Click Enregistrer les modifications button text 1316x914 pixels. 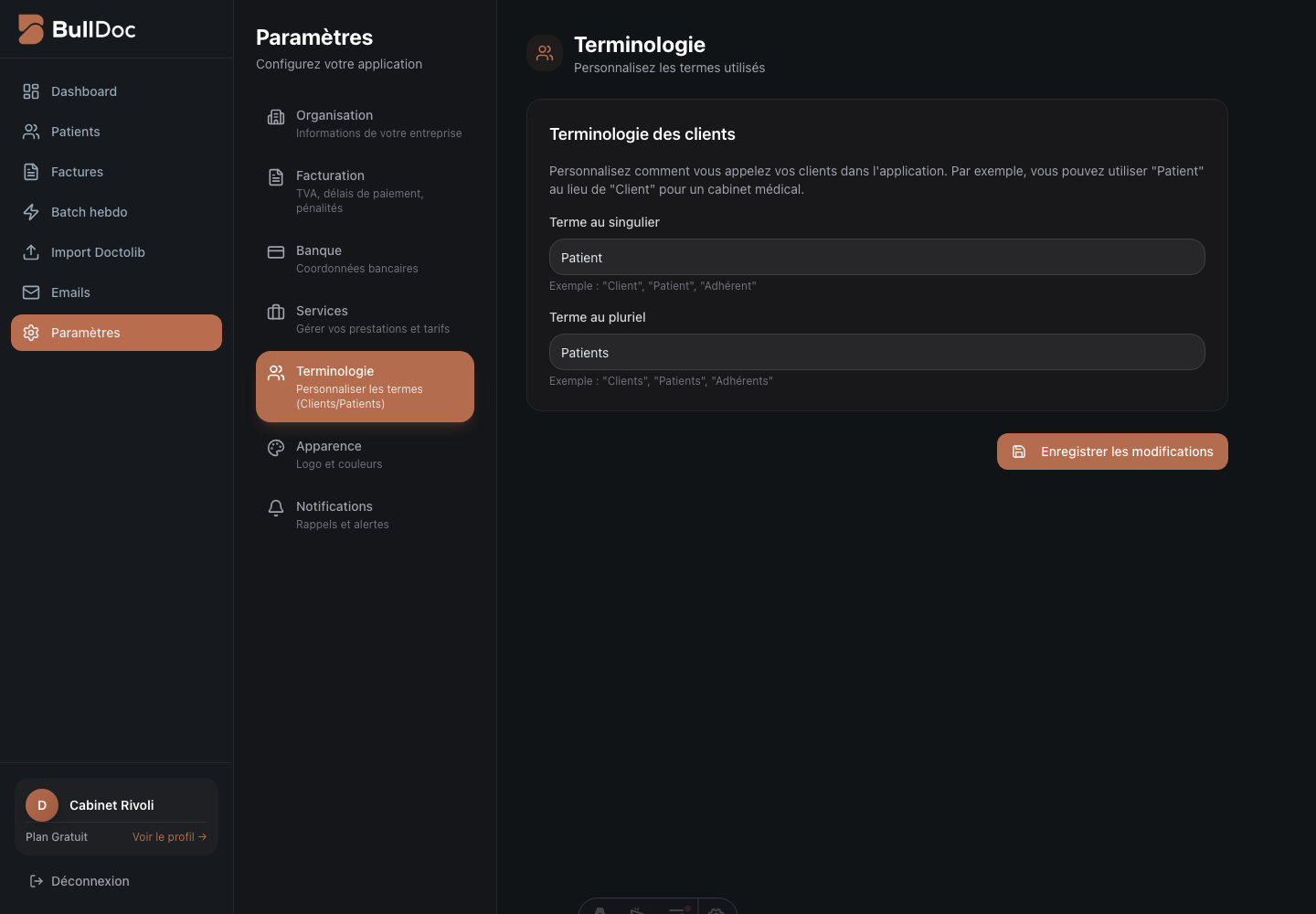[x=1127, y=452]
